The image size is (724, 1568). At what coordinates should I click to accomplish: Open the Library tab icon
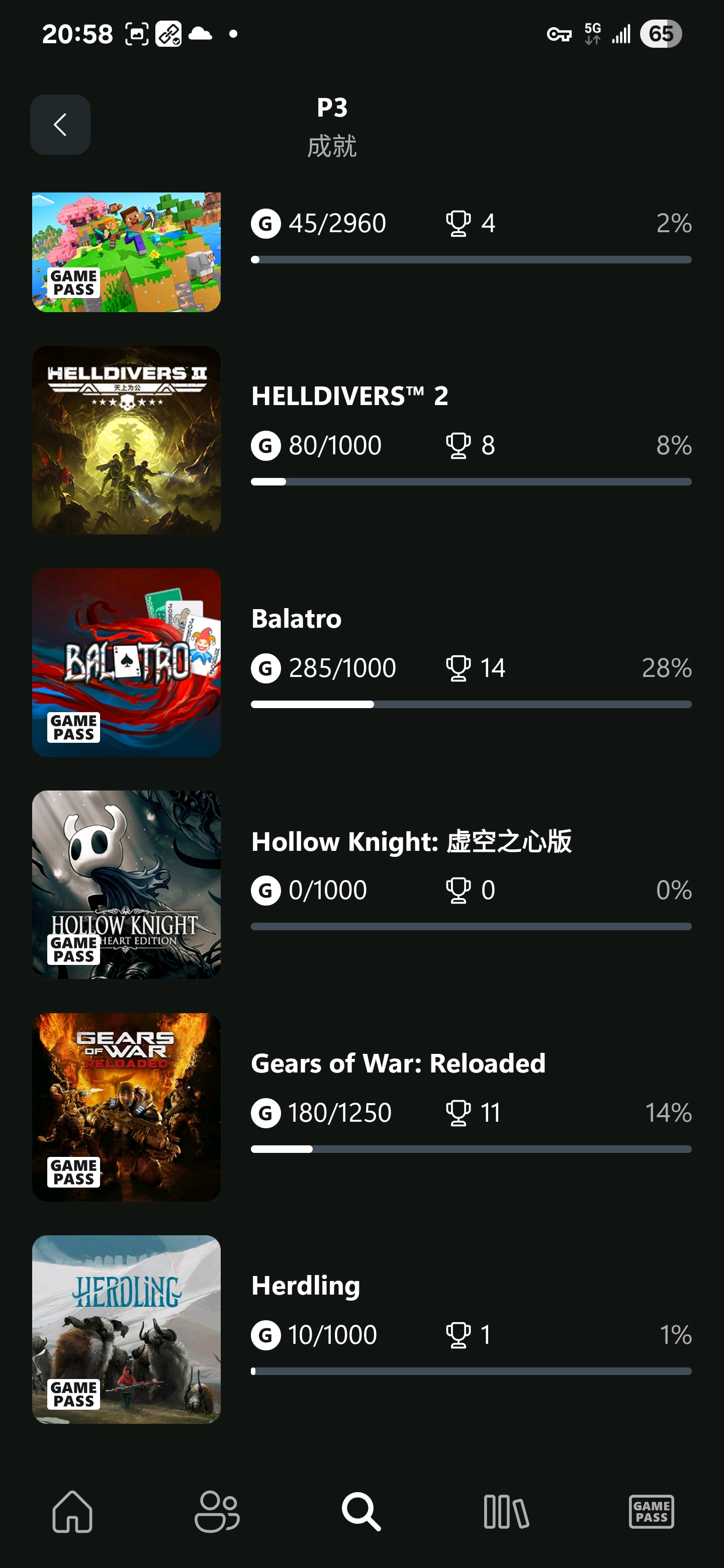506,1511
